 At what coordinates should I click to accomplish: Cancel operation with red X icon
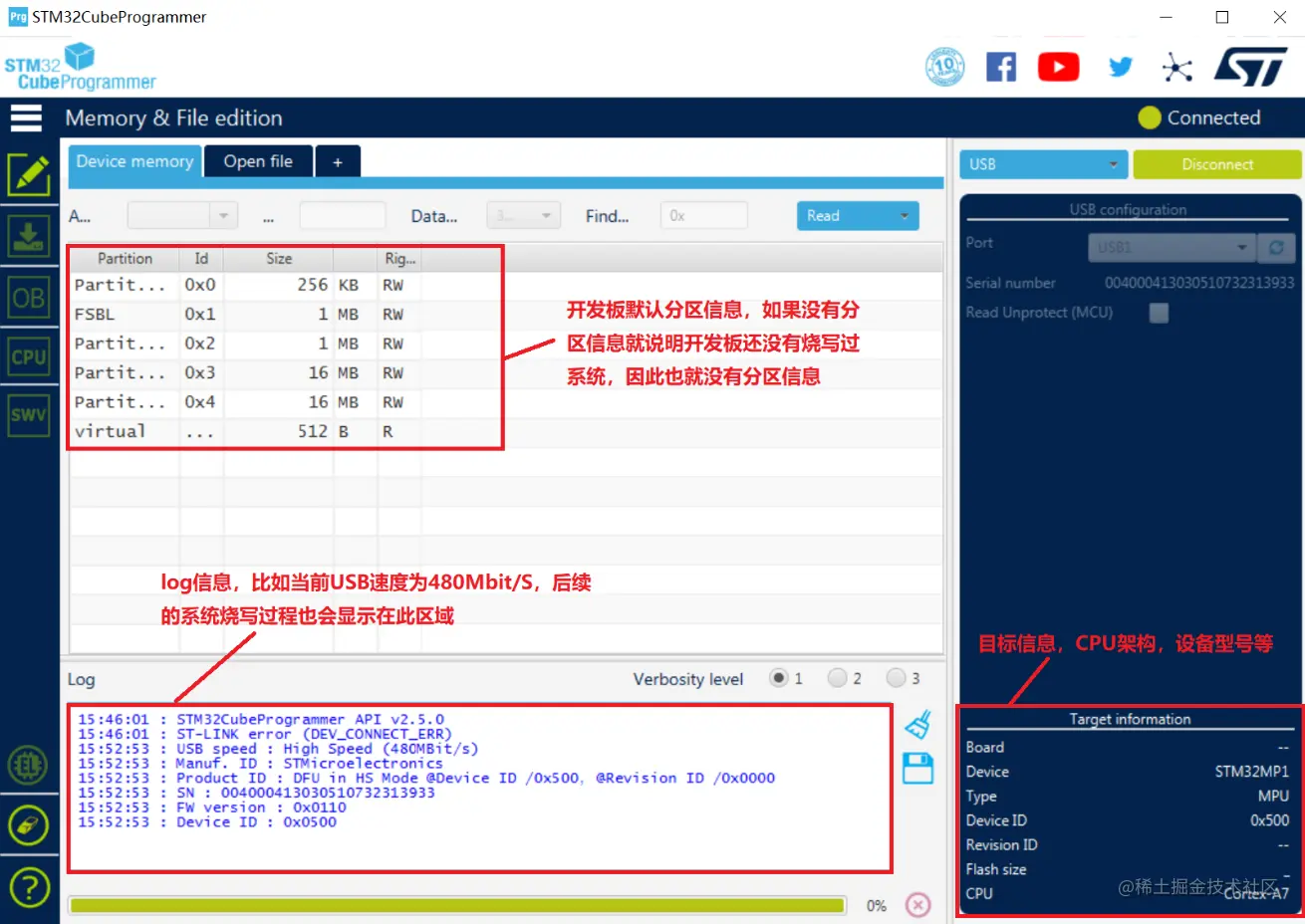pos(918,904)
